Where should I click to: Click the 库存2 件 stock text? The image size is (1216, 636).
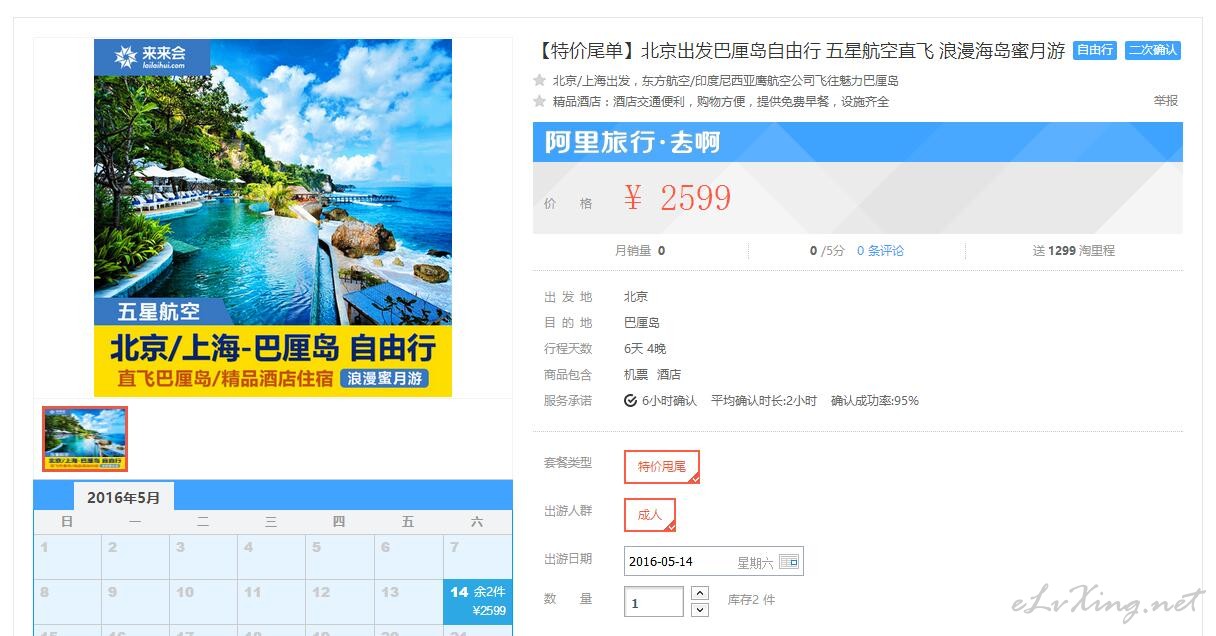point(751,600)
